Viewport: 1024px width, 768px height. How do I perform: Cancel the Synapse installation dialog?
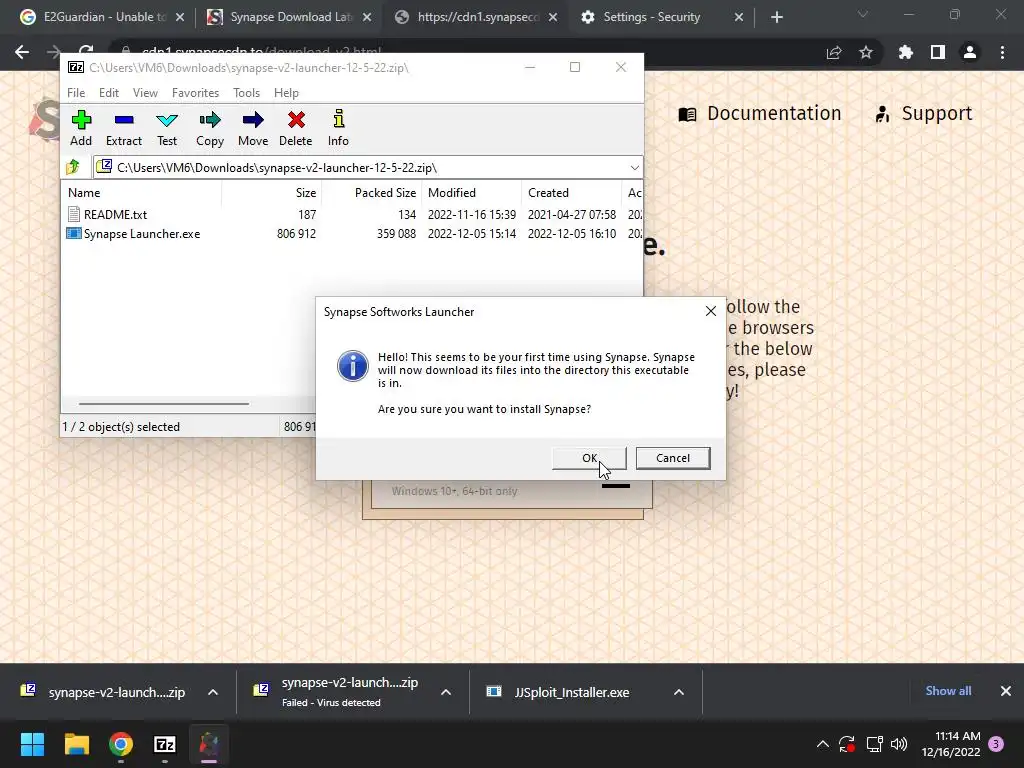[x=673, y=458]
